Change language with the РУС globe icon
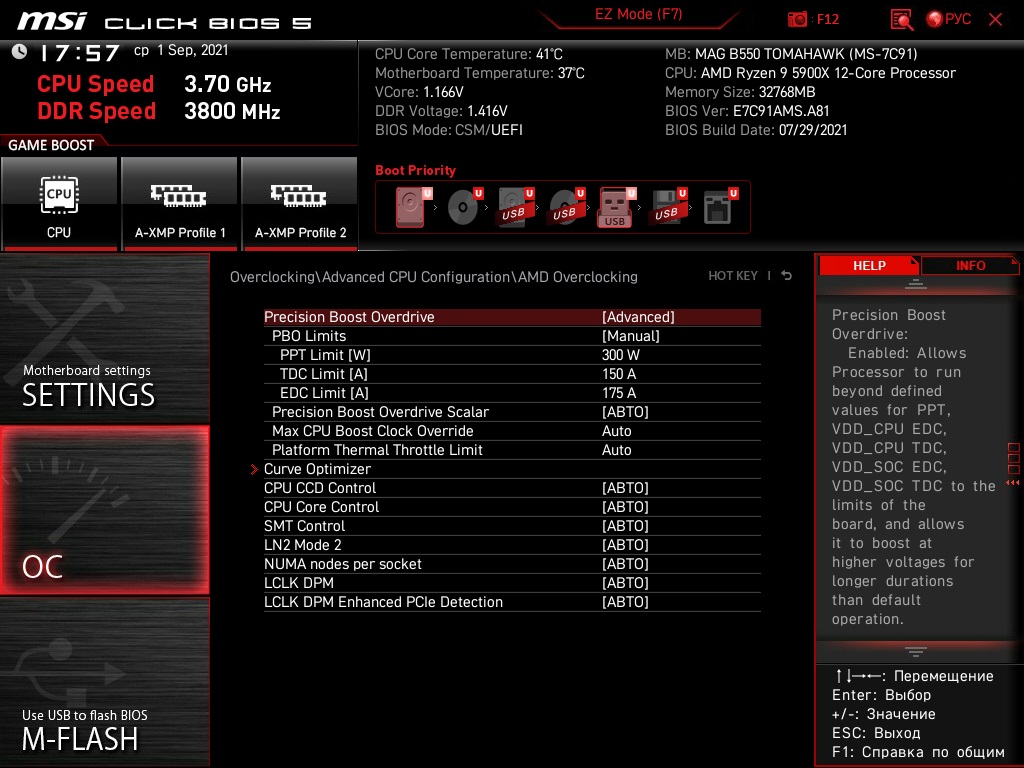 pos(949,19)
